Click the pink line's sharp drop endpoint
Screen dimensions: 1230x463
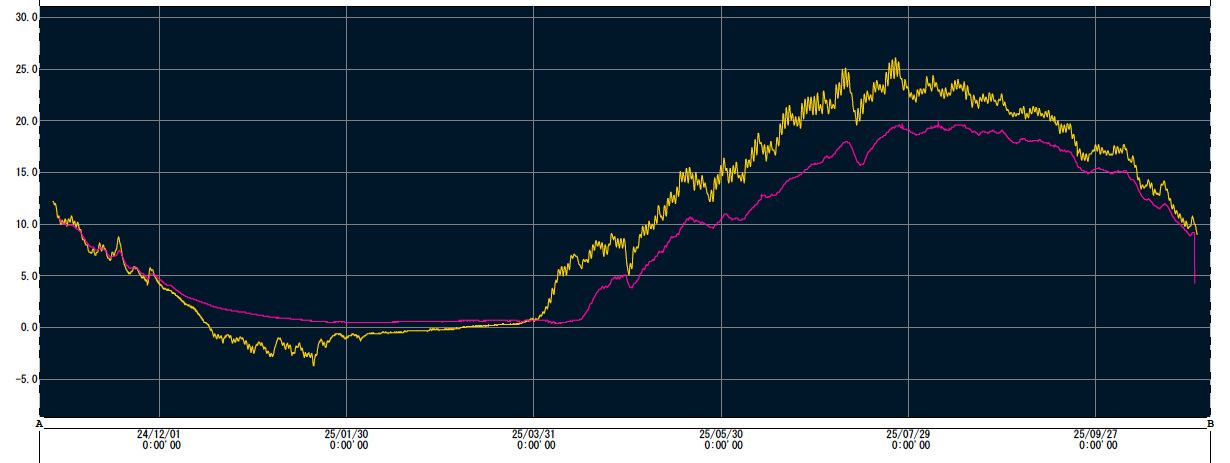[x=1195, y=283]
